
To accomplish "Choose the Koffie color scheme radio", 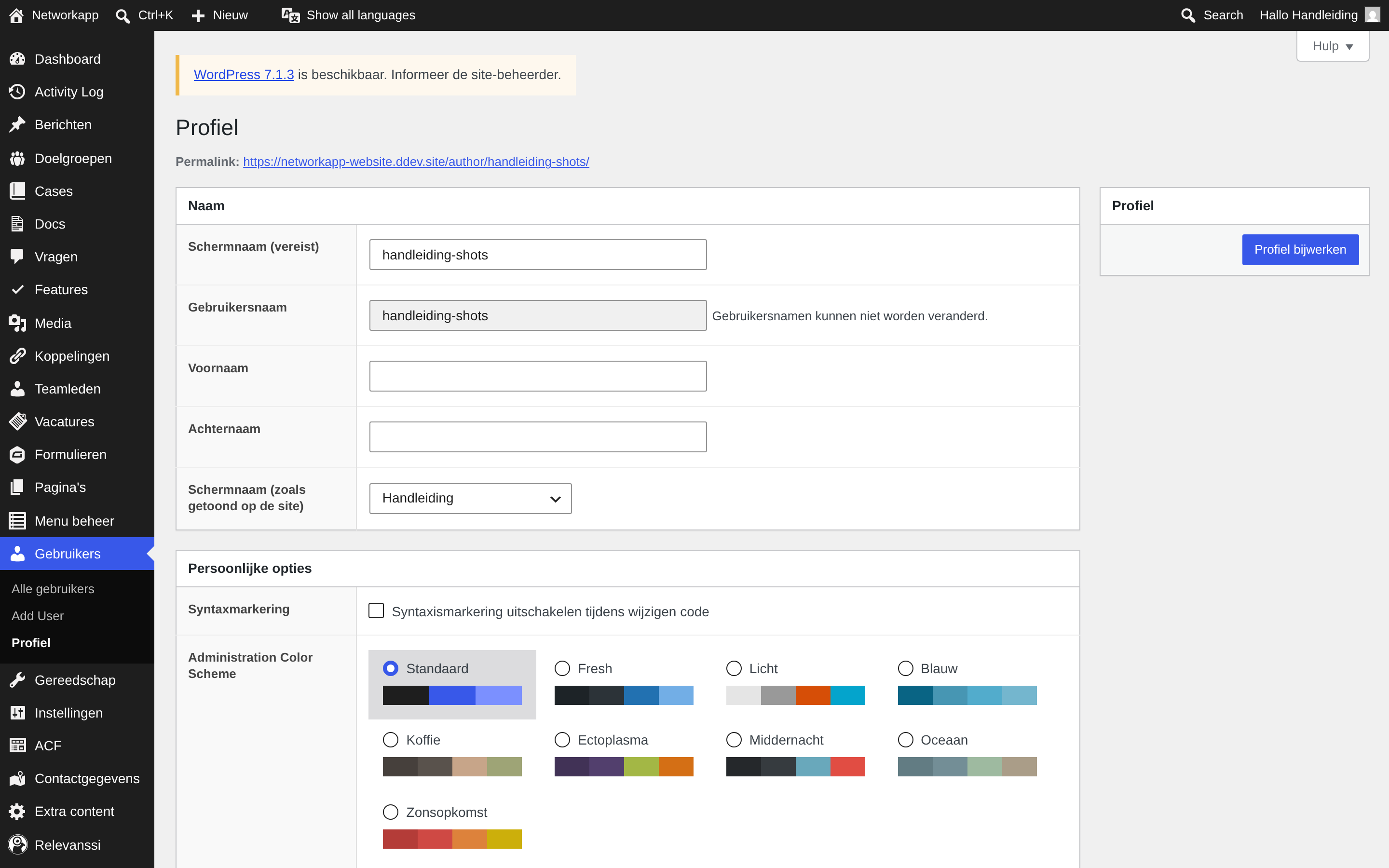I will (390, 739).
